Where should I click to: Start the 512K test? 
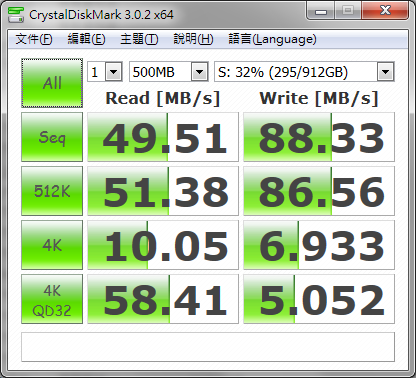point(52,191)
